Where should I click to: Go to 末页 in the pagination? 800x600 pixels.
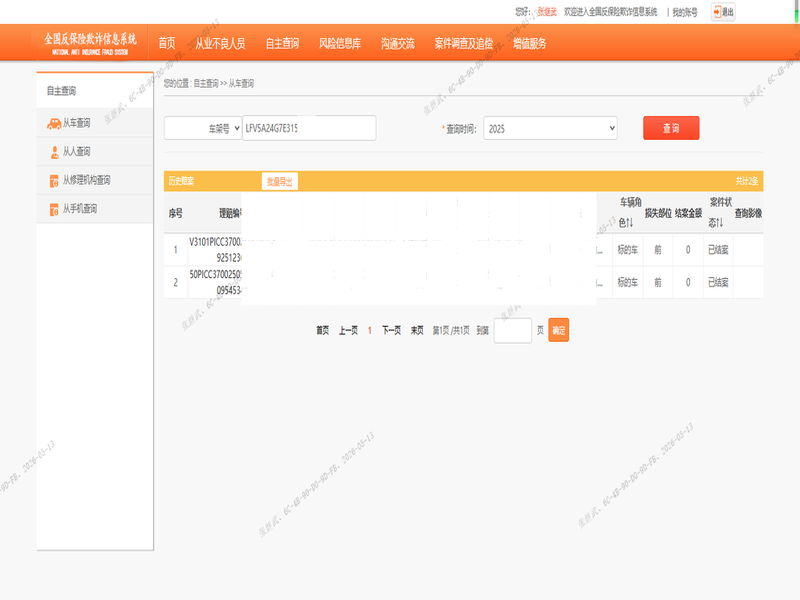click(x=417, y=331)
